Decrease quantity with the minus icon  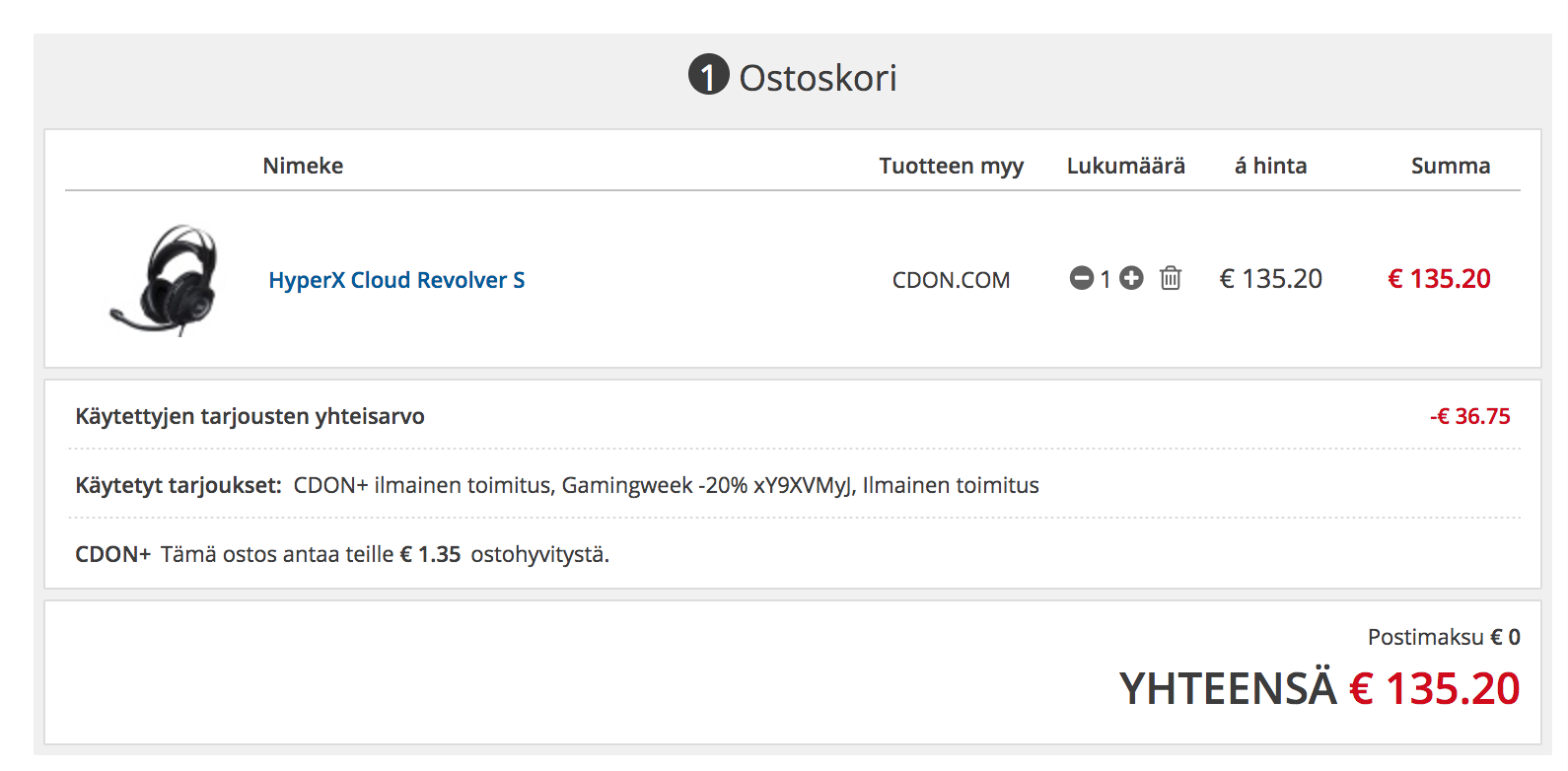pyautogui.click(x=1081, y=278)
